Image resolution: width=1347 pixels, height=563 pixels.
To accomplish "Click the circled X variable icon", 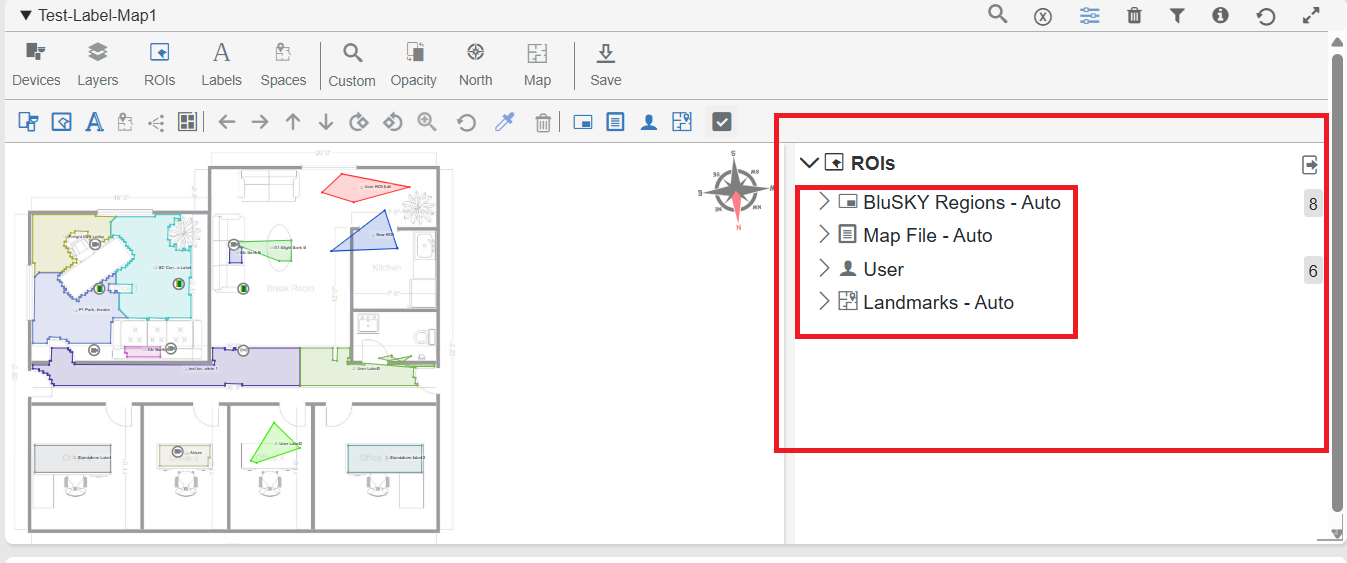I will tap(1043, 16).
